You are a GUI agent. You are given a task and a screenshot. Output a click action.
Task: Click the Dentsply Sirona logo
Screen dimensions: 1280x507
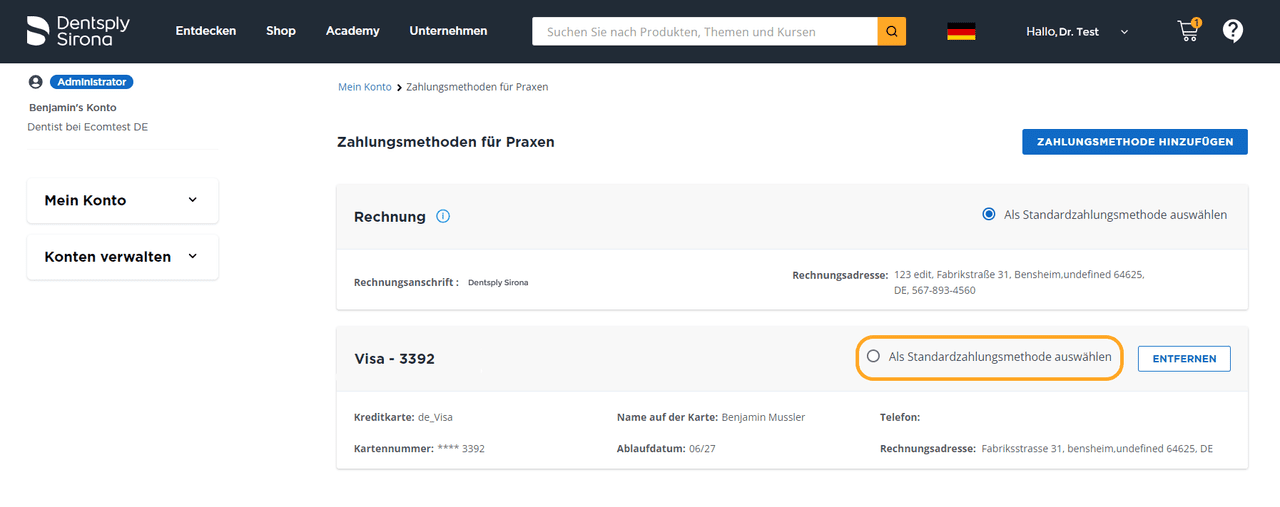tap(78, 31)
